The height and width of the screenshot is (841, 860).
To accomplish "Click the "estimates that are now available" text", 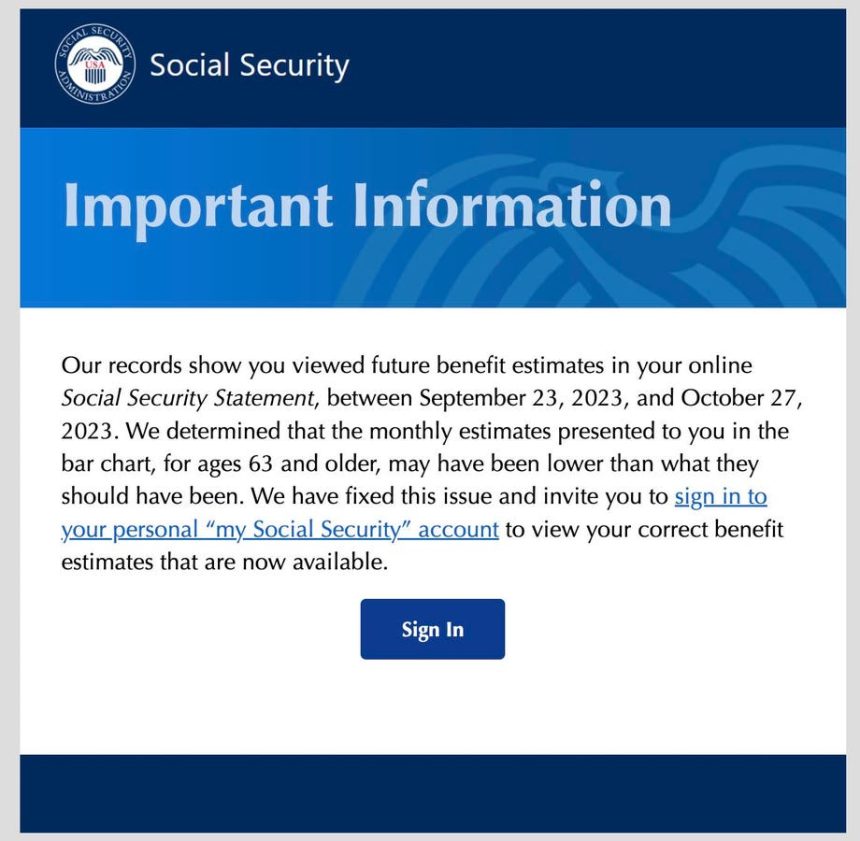I will click(223, 562).
